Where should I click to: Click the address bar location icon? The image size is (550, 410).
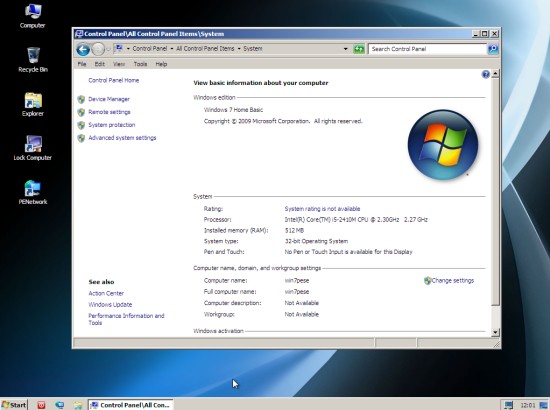(119, 48)
